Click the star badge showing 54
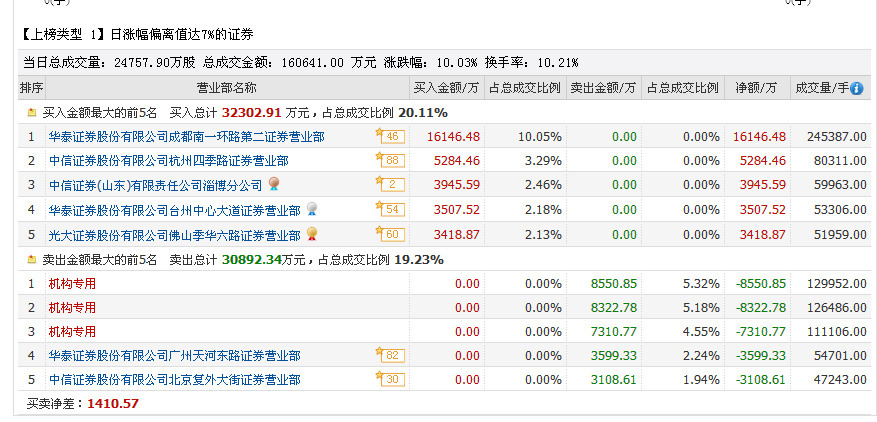The height and width of the screenshot is (422, 877). click(390, 209)
